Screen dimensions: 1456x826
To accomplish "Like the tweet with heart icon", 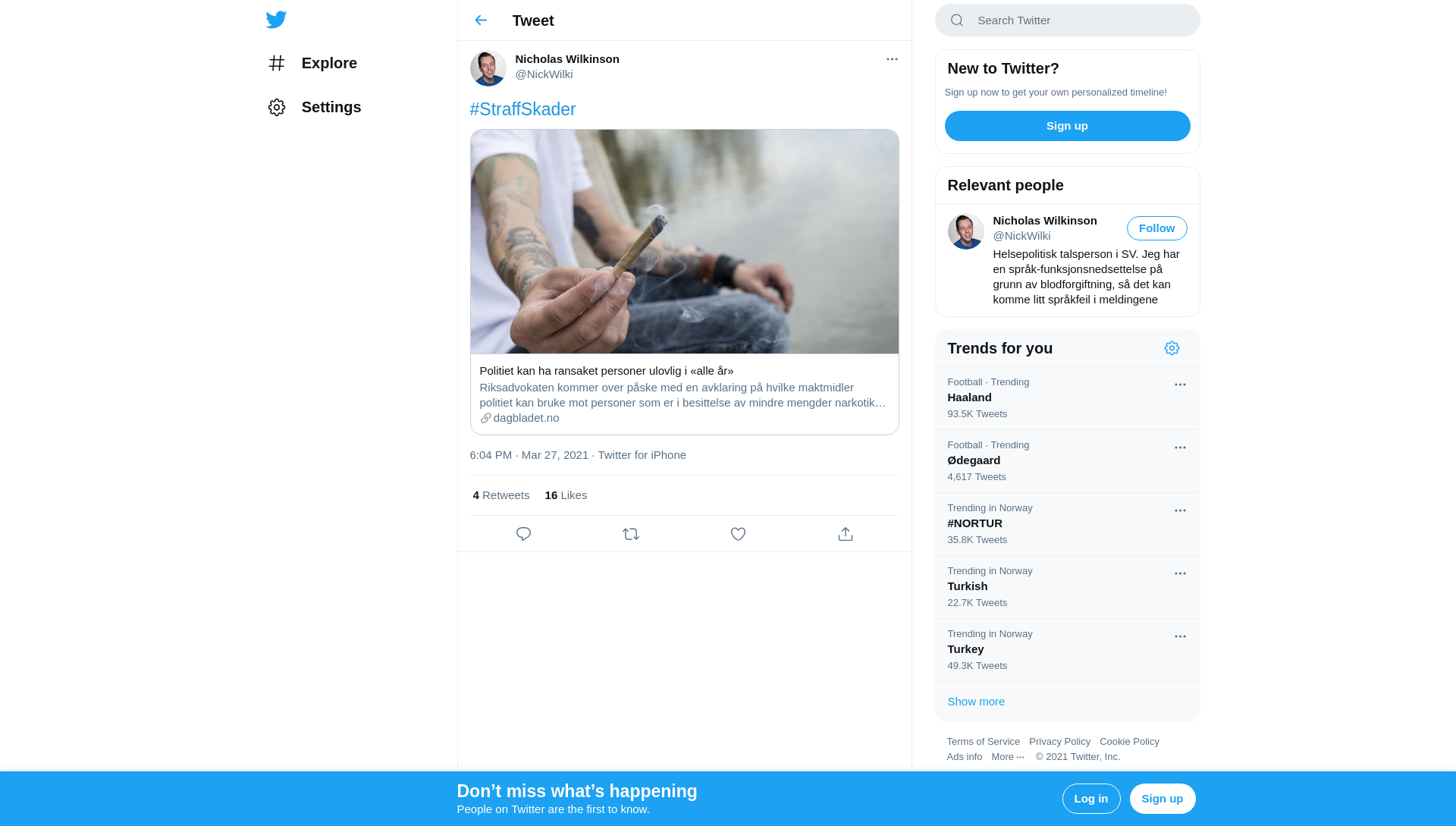I will [x=738, y=534].
